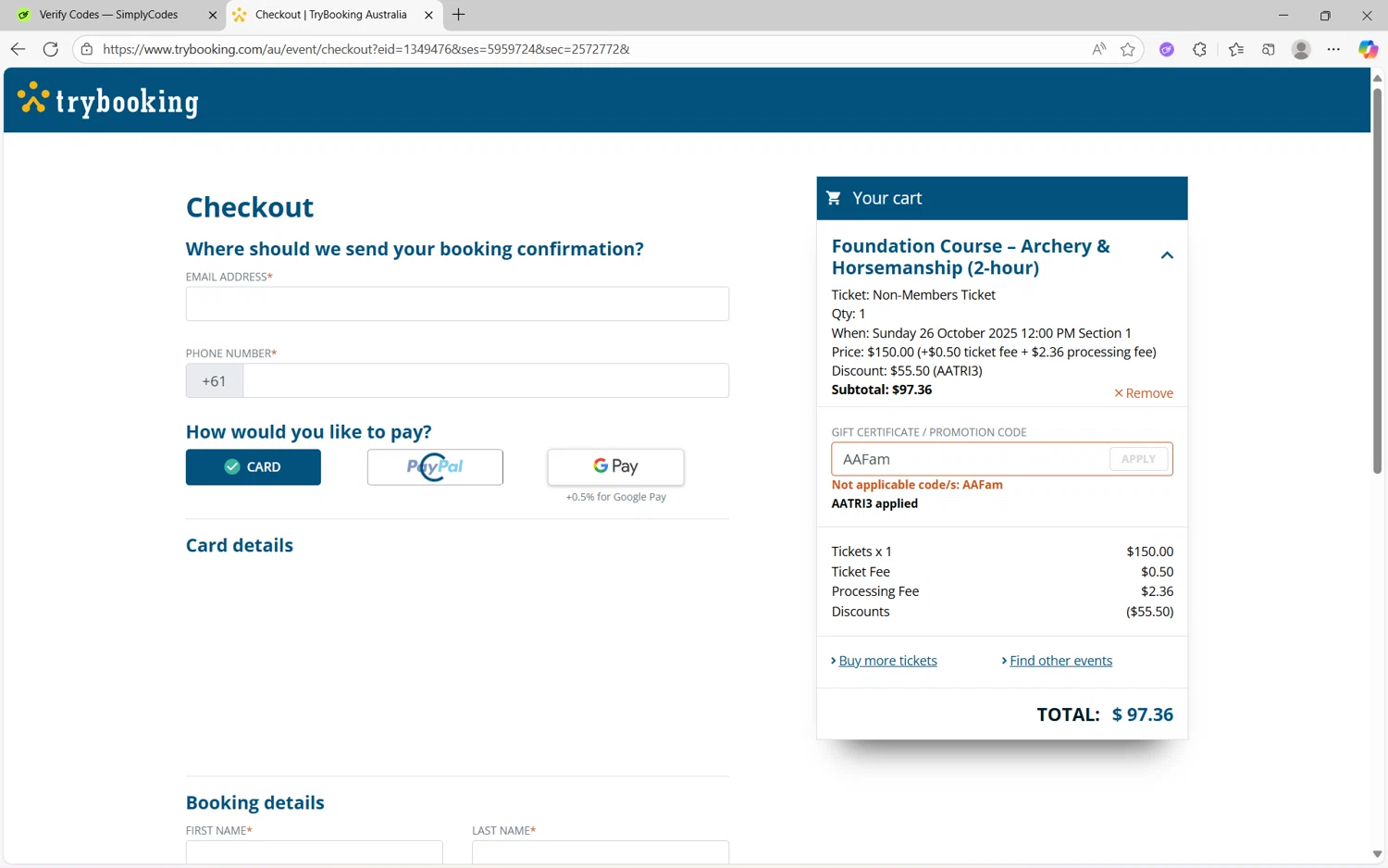Open Copilot icon in browser toolbar
This screenshot has height=868, width=1388.
point(1368,49)
